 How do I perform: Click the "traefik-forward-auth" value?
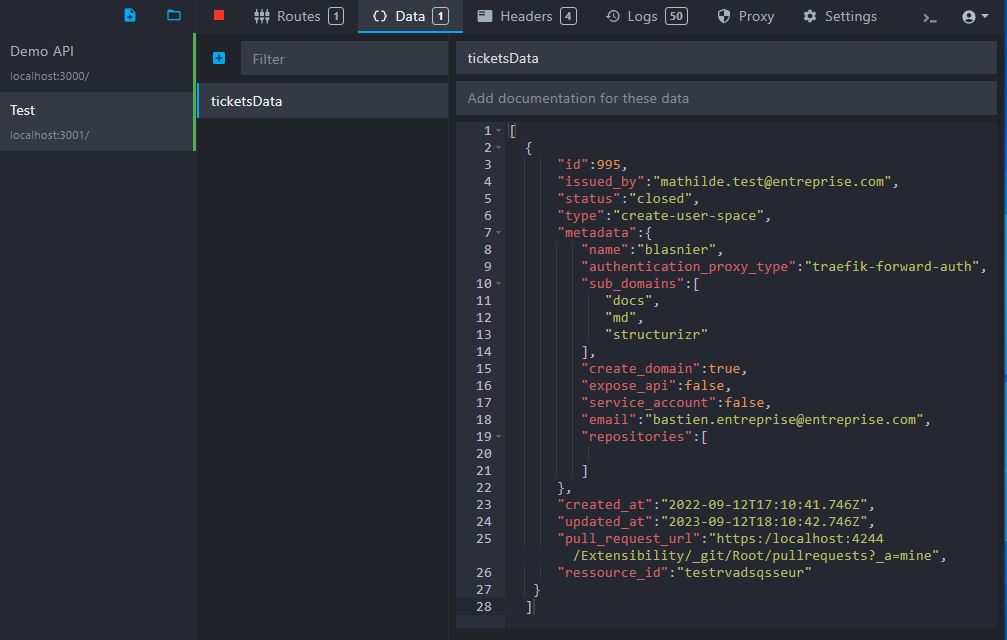(x=891, y=266)
